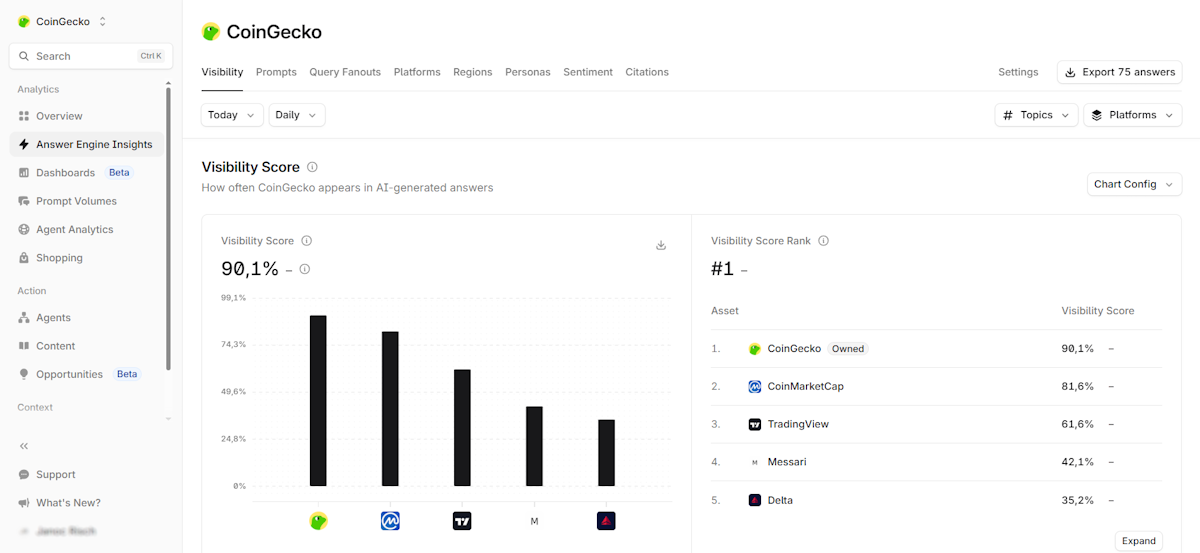Click the Expand button
This screenshot has height=553, width=1200.
1138,541
